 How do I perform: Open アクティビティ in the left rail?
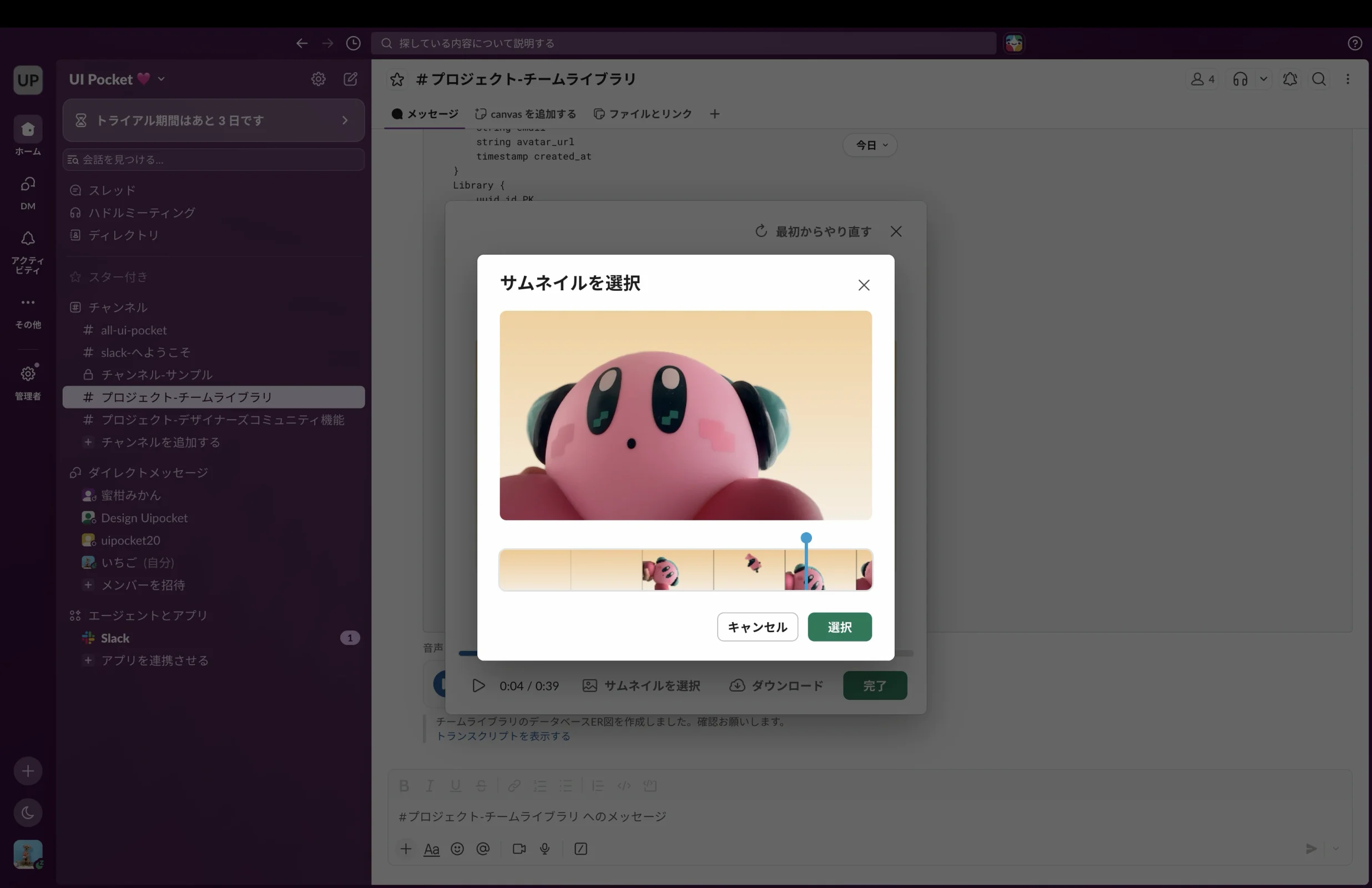click(28, 252)
